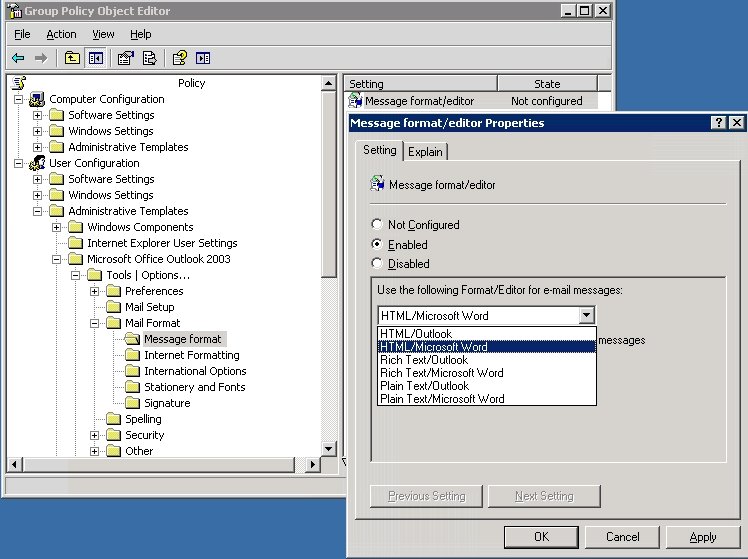This screenshot has width=748, height=559.
Task: Select the Enabled radio button
Action: coord(377,244)
